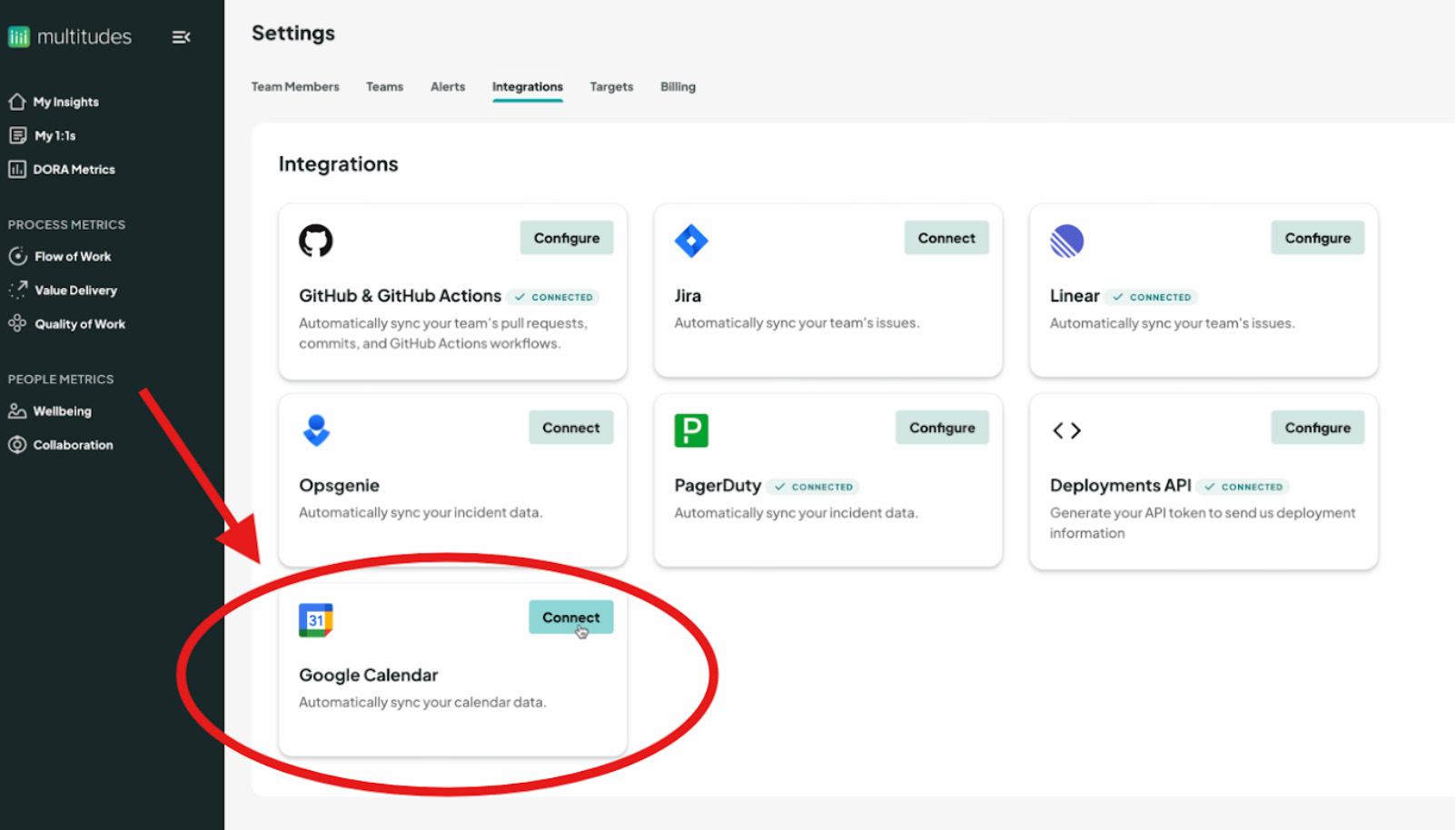Click the Opsgenie logo icon
This screenshot has width=1456, height=830.
coord(316,430)
